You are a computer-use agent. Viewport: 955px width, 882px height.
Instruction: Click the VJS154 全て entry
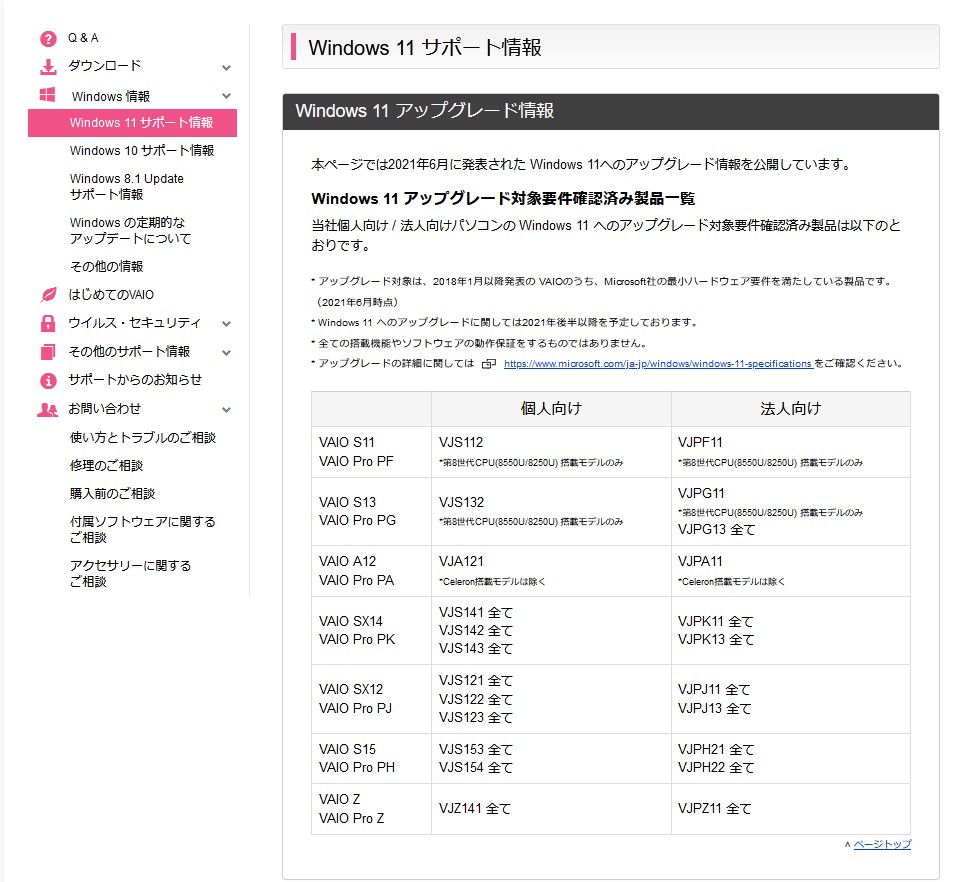pyautogui.click(x=476, y=767)
